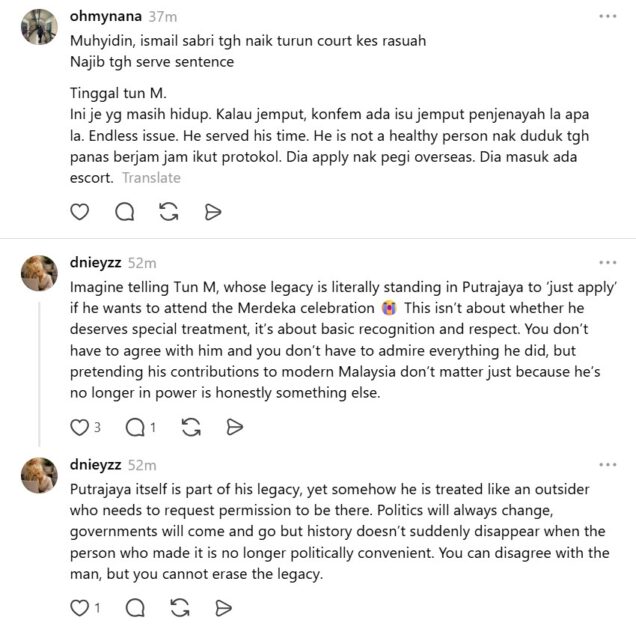
Task: Open dnieyzz username on first post
Action: coord(95,262)
